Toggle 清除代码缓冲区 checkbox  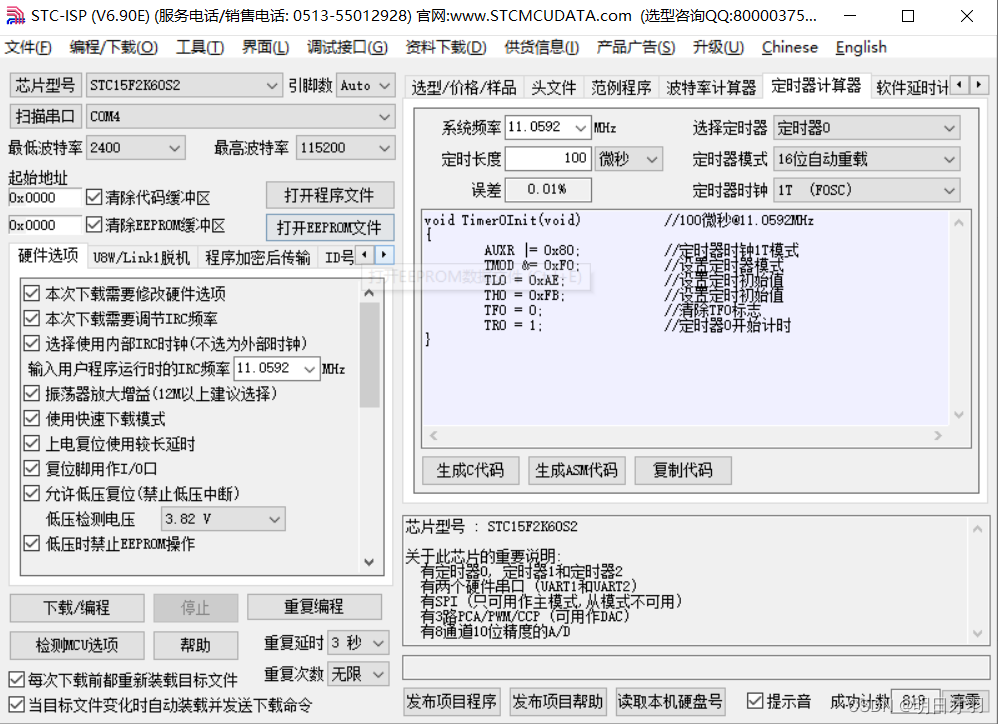pyautogui.click(x=94, y=197)
